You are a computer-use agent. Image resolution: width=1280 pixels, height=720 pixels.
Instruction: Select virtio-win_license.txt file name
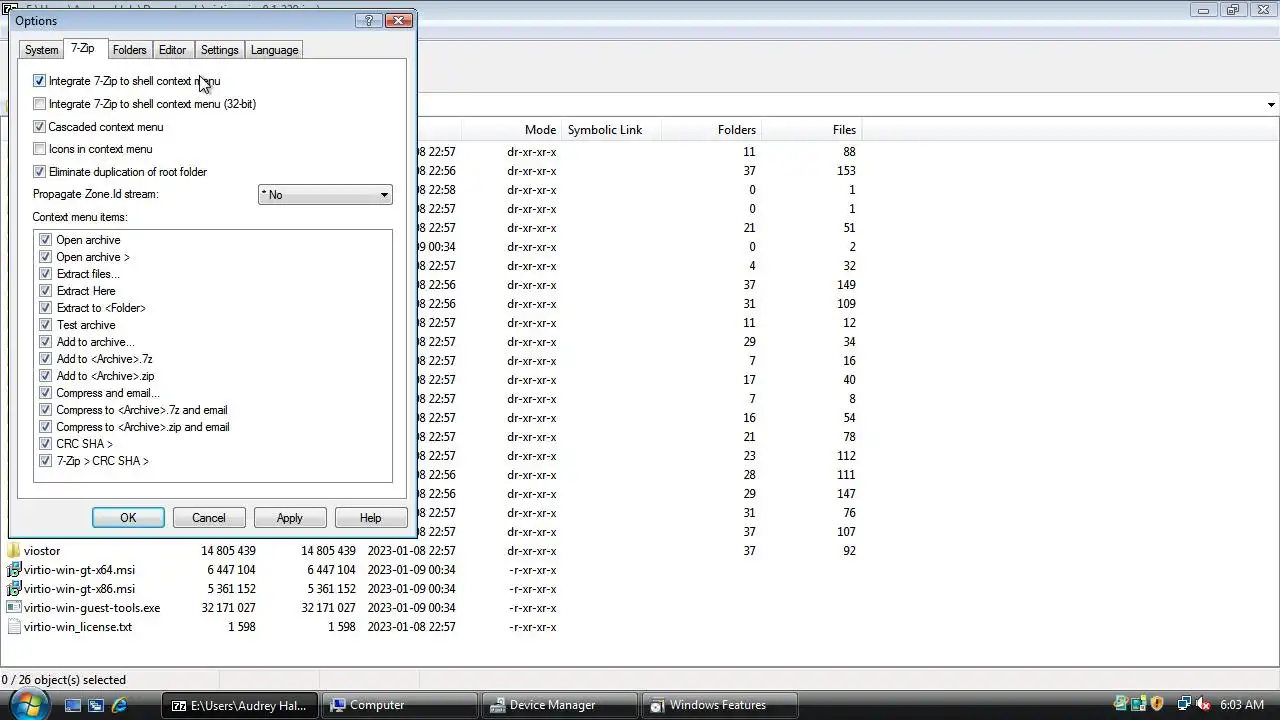pos(78,627)
